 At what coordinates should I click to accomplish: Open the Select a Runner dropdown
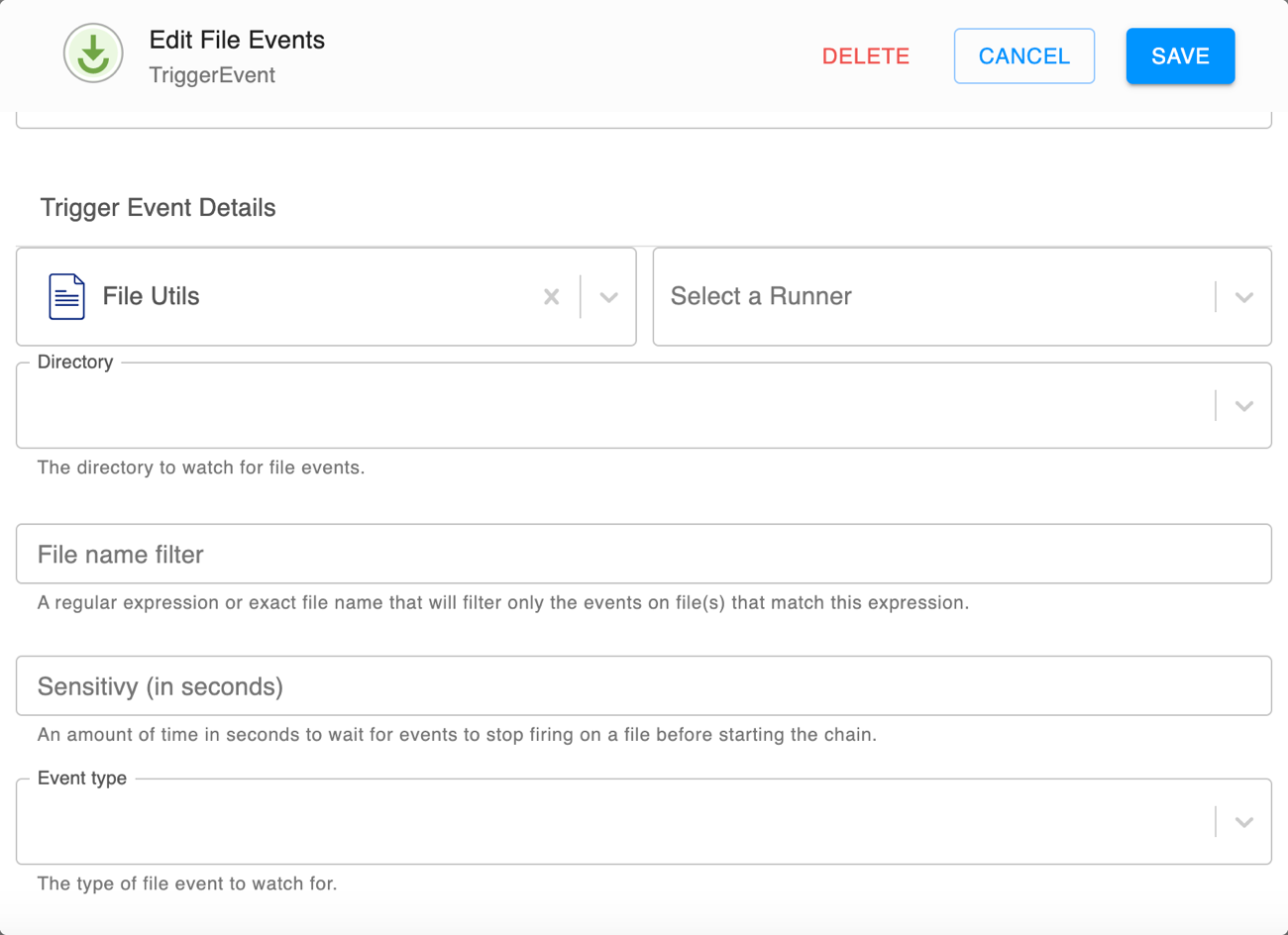[931, 296]
